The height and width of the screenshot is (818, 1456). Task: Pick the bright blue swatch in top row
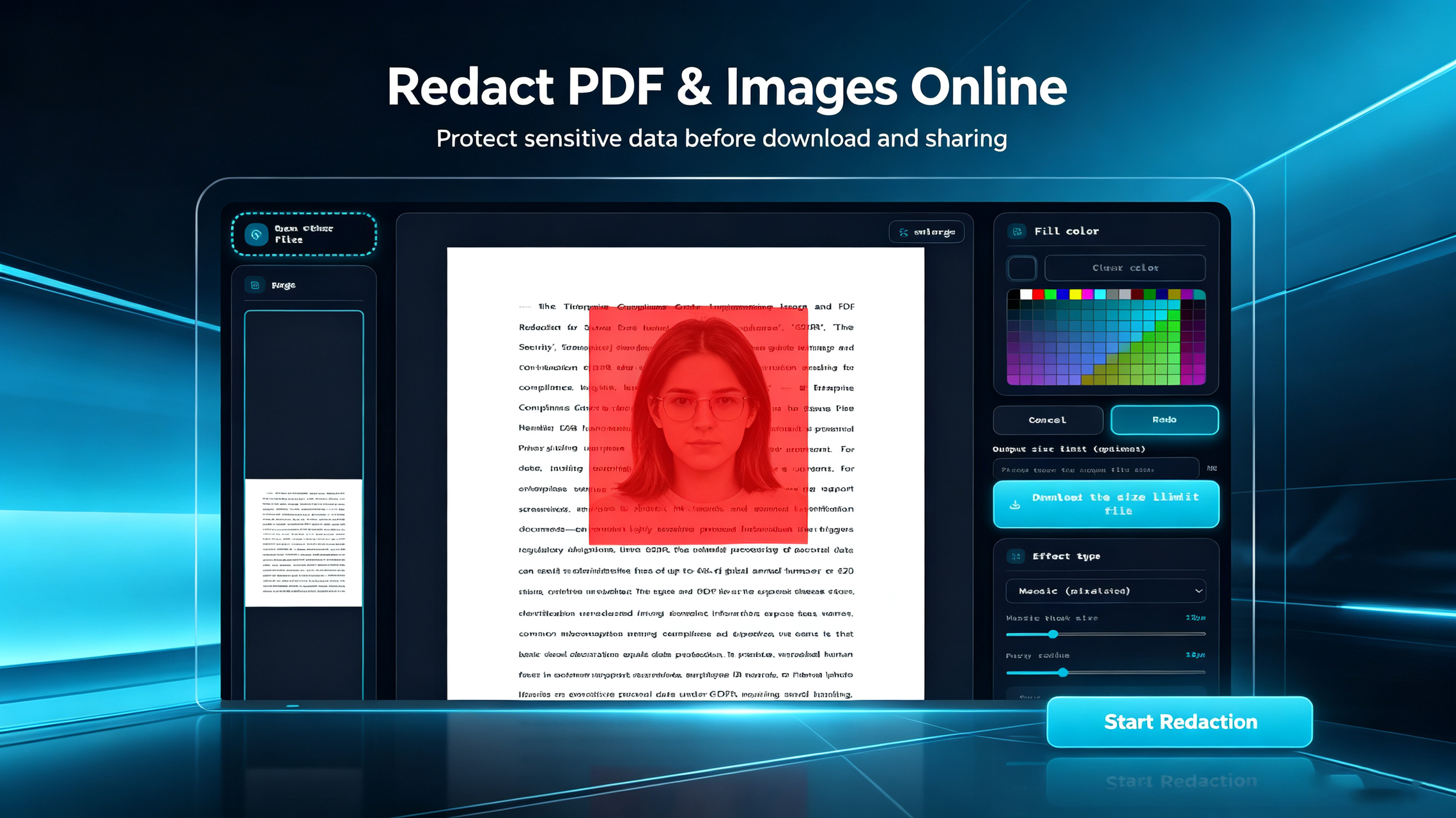pos(1063,295)
